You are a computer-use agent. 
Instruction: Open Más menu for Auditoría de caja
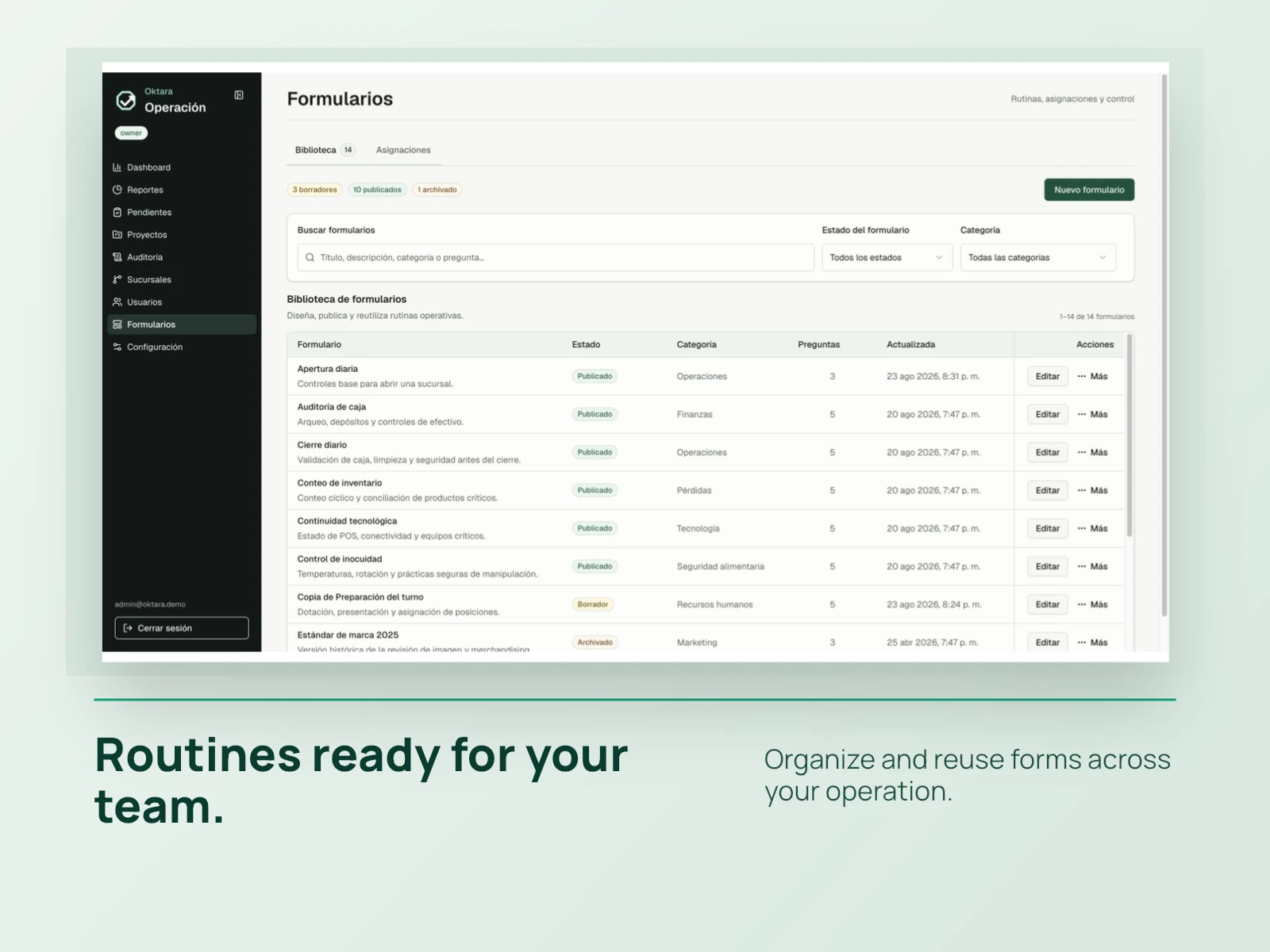tap(1093, 414)
